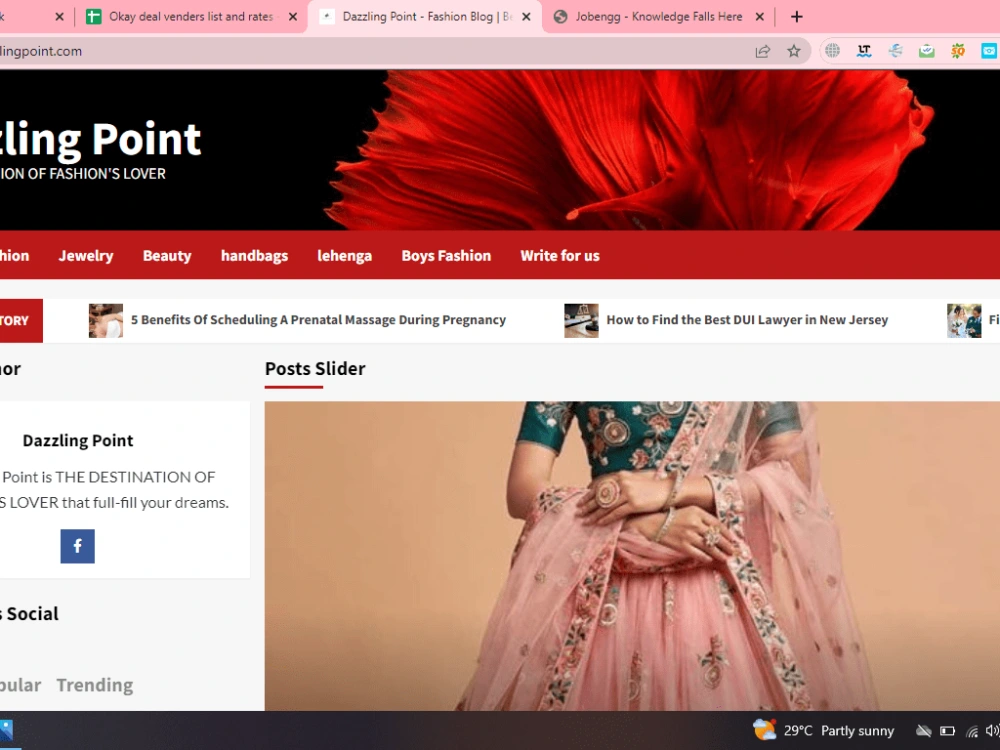Screen dimensions: 1000x750
Task: Click the battery icon in system tray
Action: tap(947, 731)
